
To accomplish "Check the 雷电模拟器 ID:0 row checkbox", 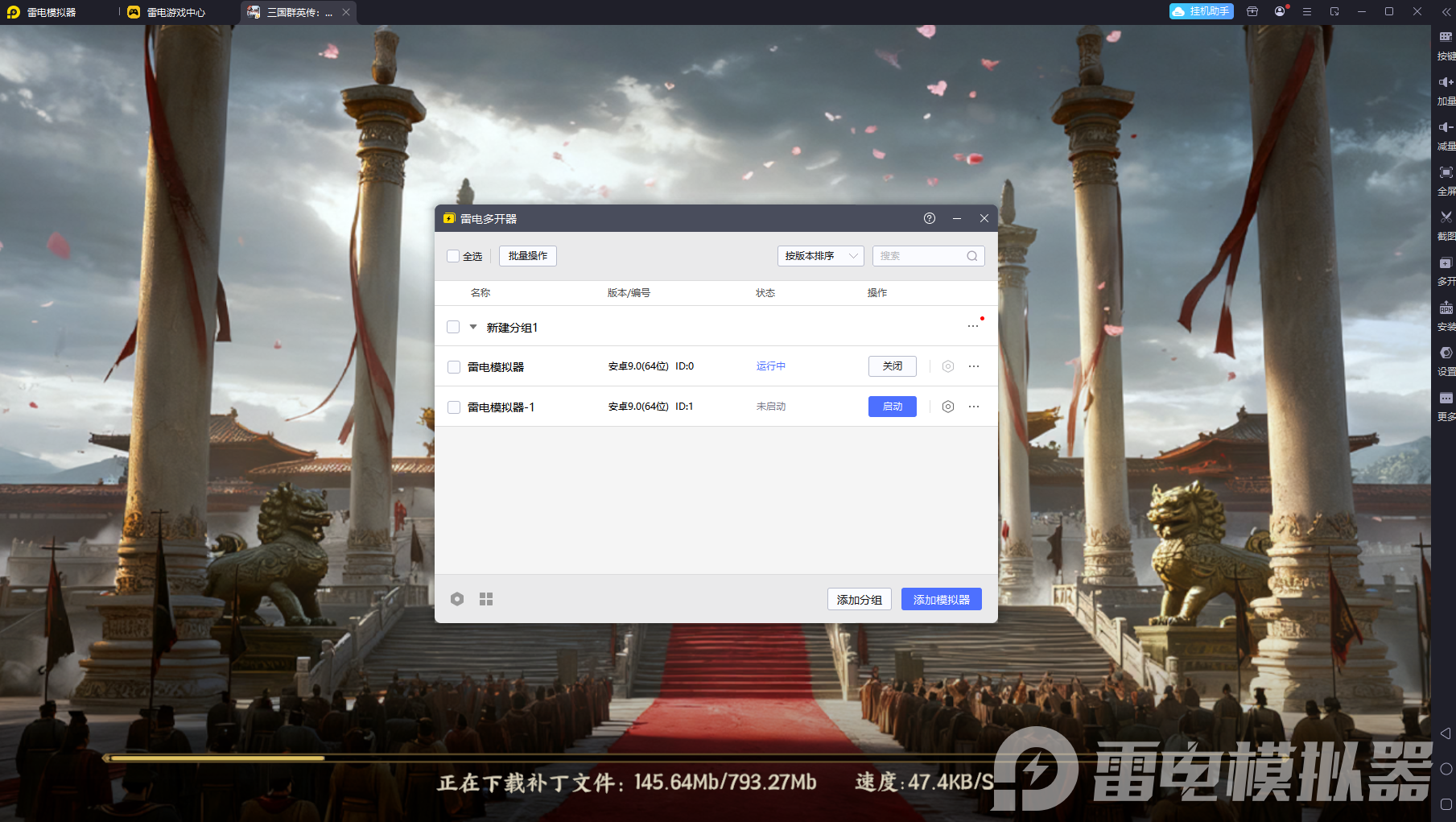I will 454,367.
